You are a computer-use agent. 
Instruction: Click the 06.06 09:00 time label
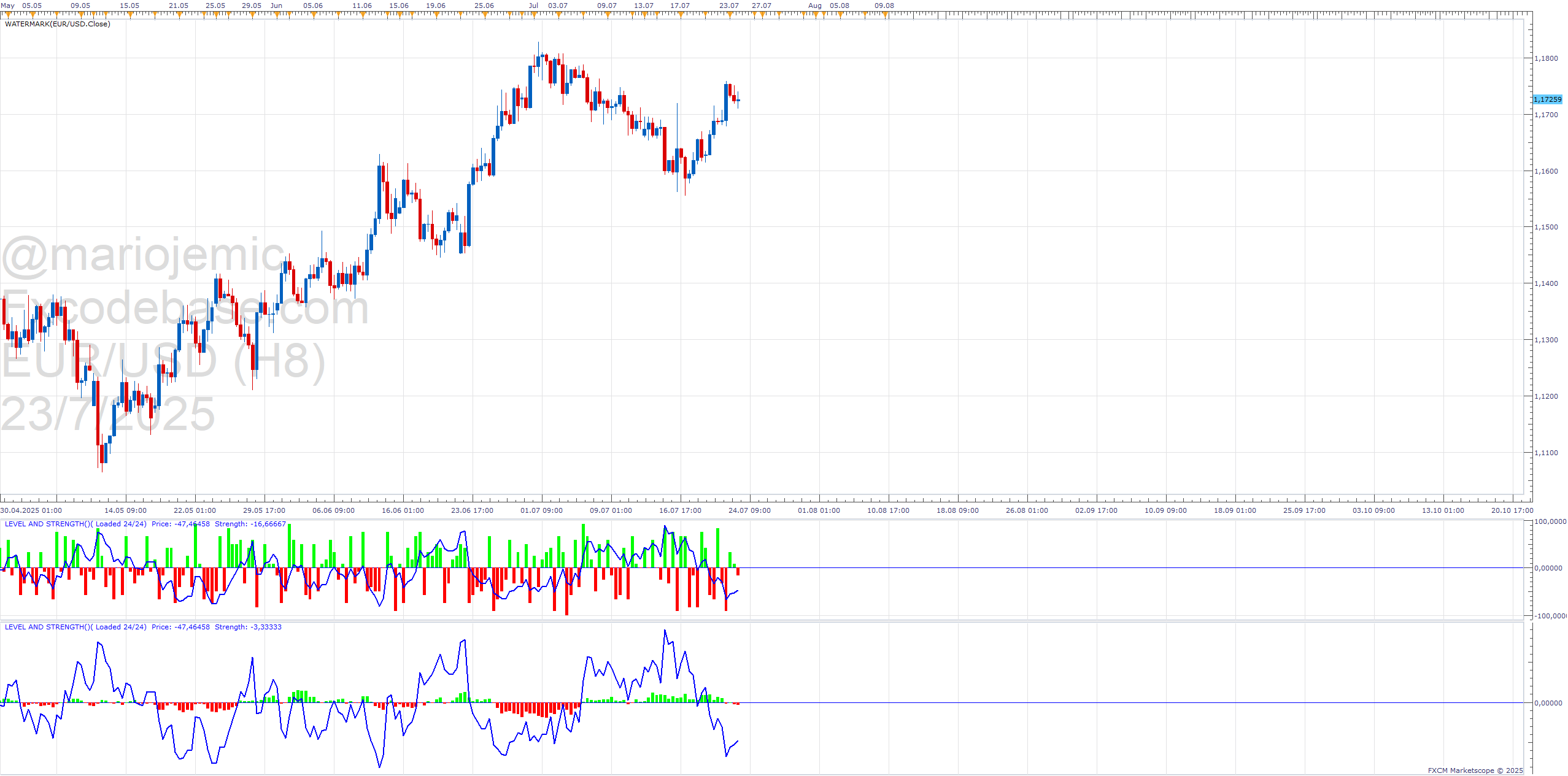(x=333, y=510)
